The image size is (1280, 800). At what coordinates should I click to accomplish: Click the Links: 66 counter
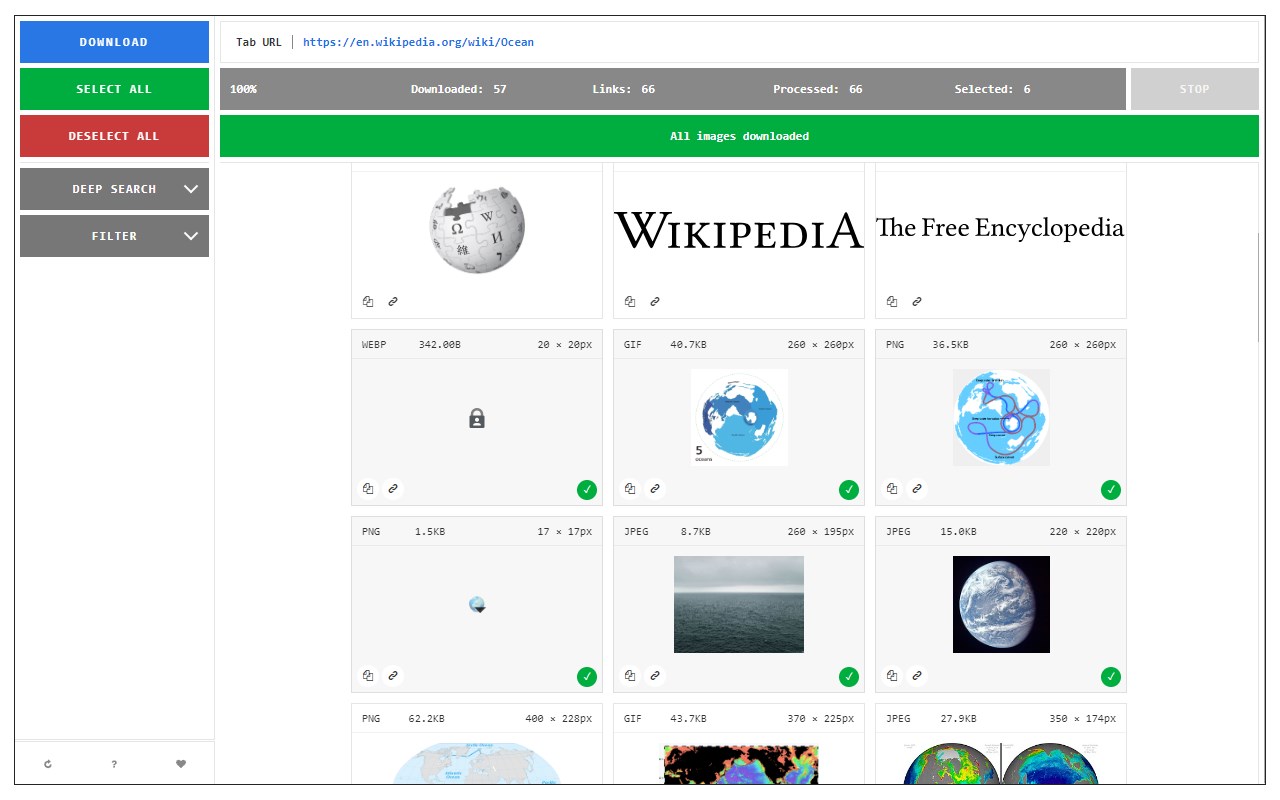[x=624, y=89]
